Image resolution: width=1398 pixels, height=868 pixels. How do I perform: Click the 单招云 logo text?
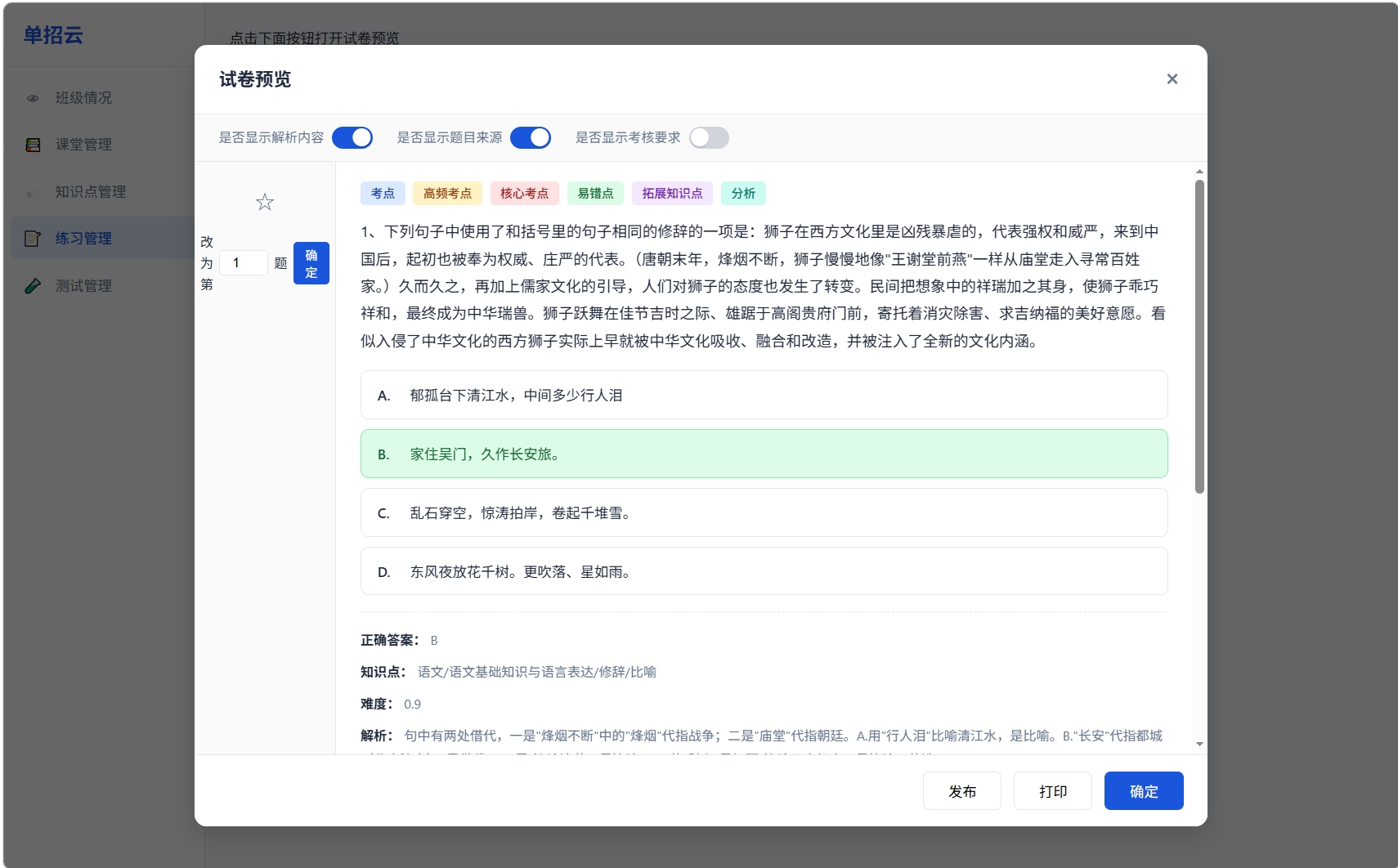click(x=53, y=35)
